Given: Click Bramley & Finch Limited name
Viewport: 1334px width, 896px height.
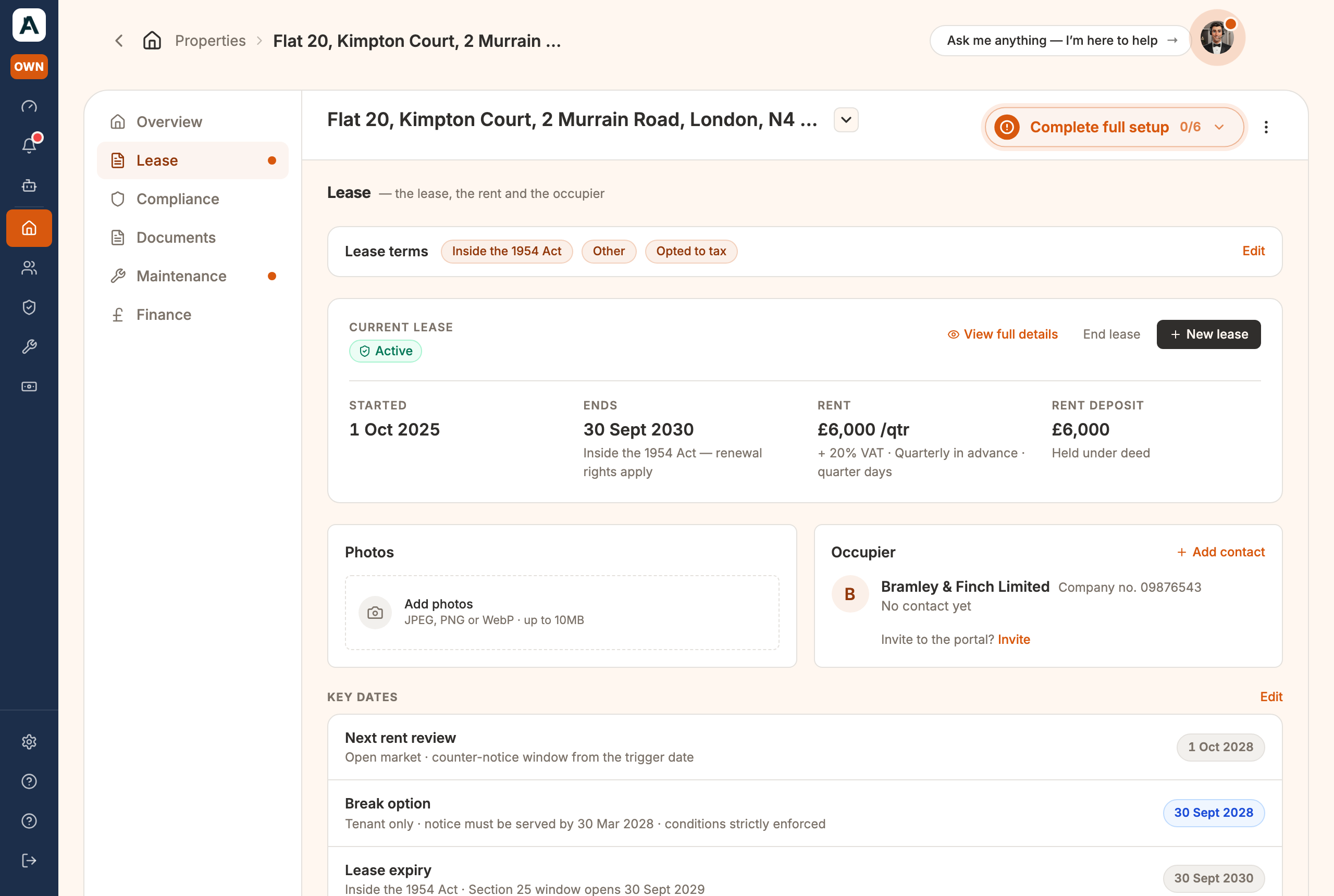Looking at the screenshot, I should (965, 587).
